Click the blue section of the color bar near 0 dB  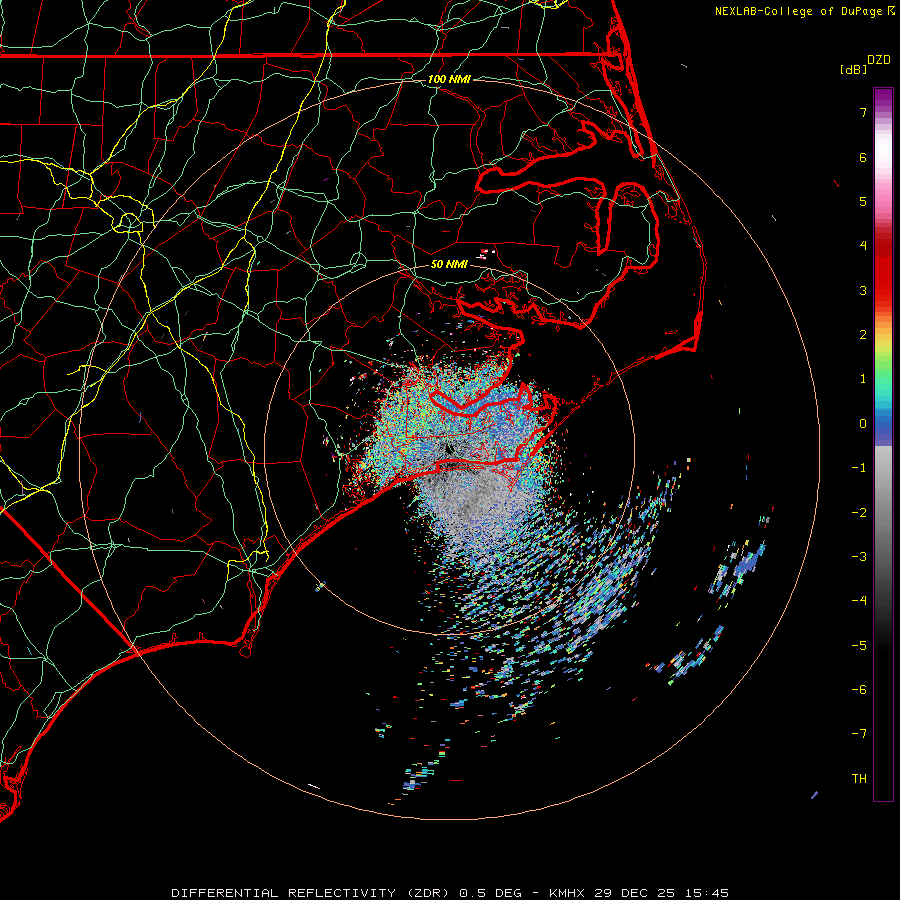(883, 428)
